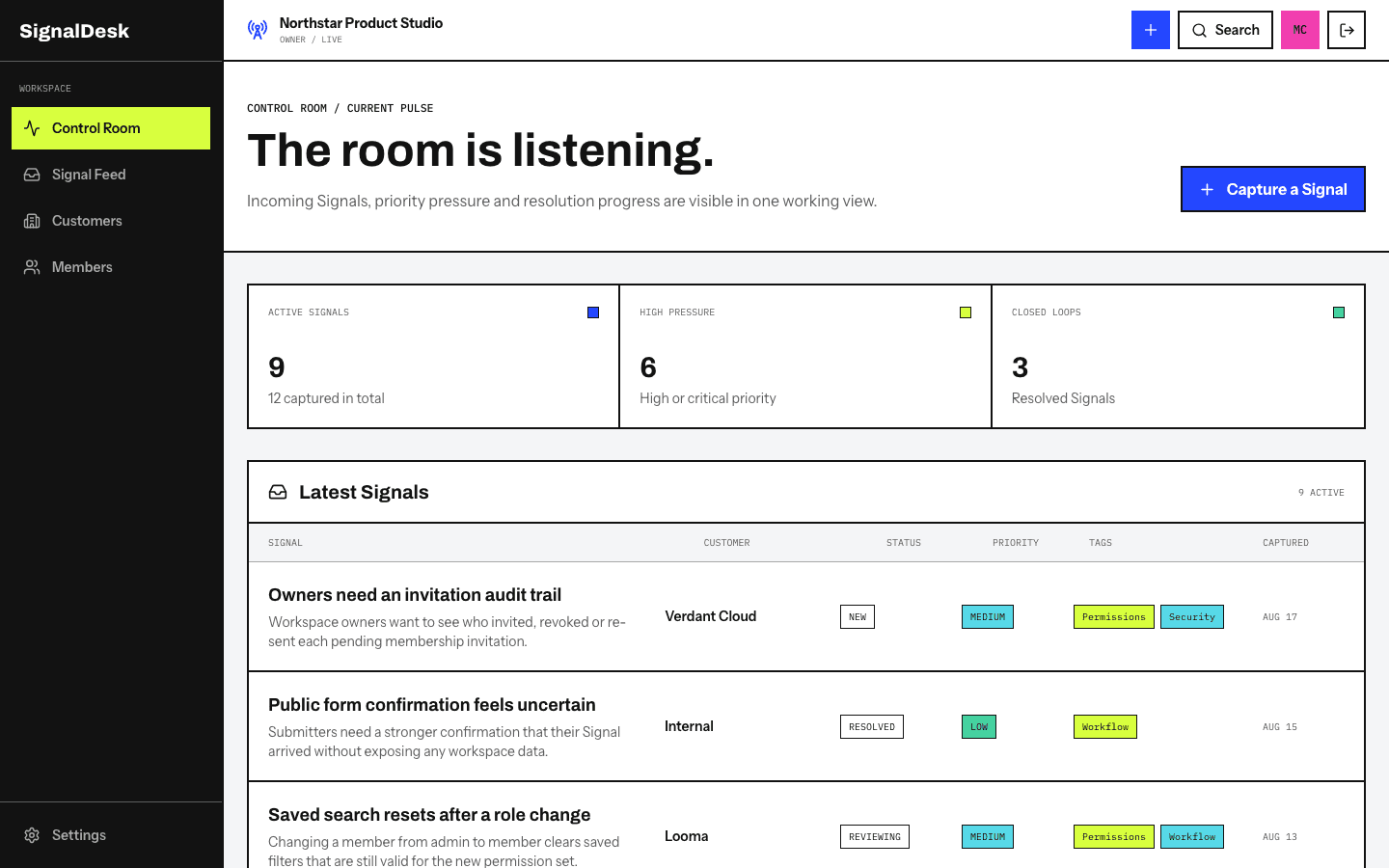Click the MEDIUM priority badge in Looma row
This screenshot has width=1389, height=868.
tap(988, 837)
